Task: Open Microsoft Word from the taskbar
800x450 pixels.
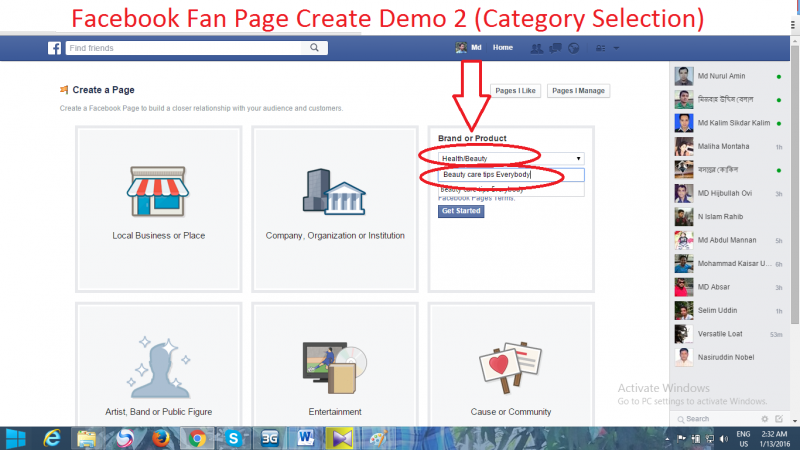Action: tap(306, 438)
